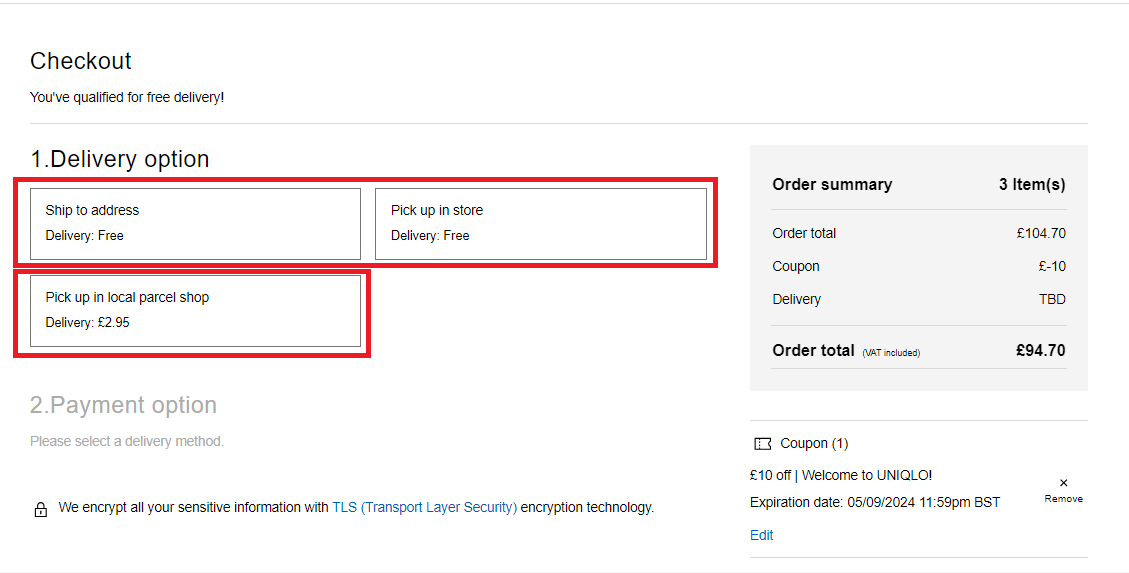Viewport: 1129px width, 573px height.
Task: Click the 1.Delivery option heading
Action: click(119, 159)
